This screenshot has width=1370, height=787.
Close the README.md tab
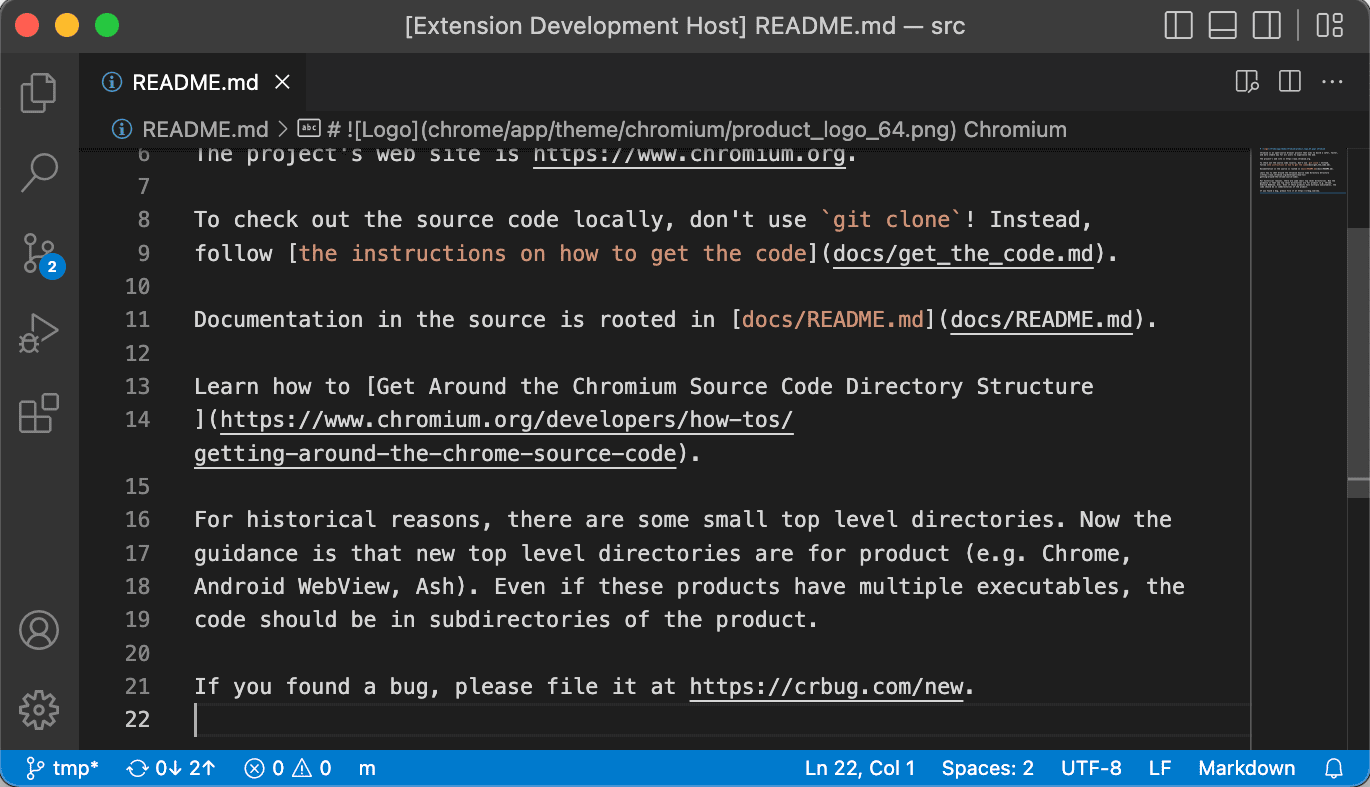[x=283, y=82]
